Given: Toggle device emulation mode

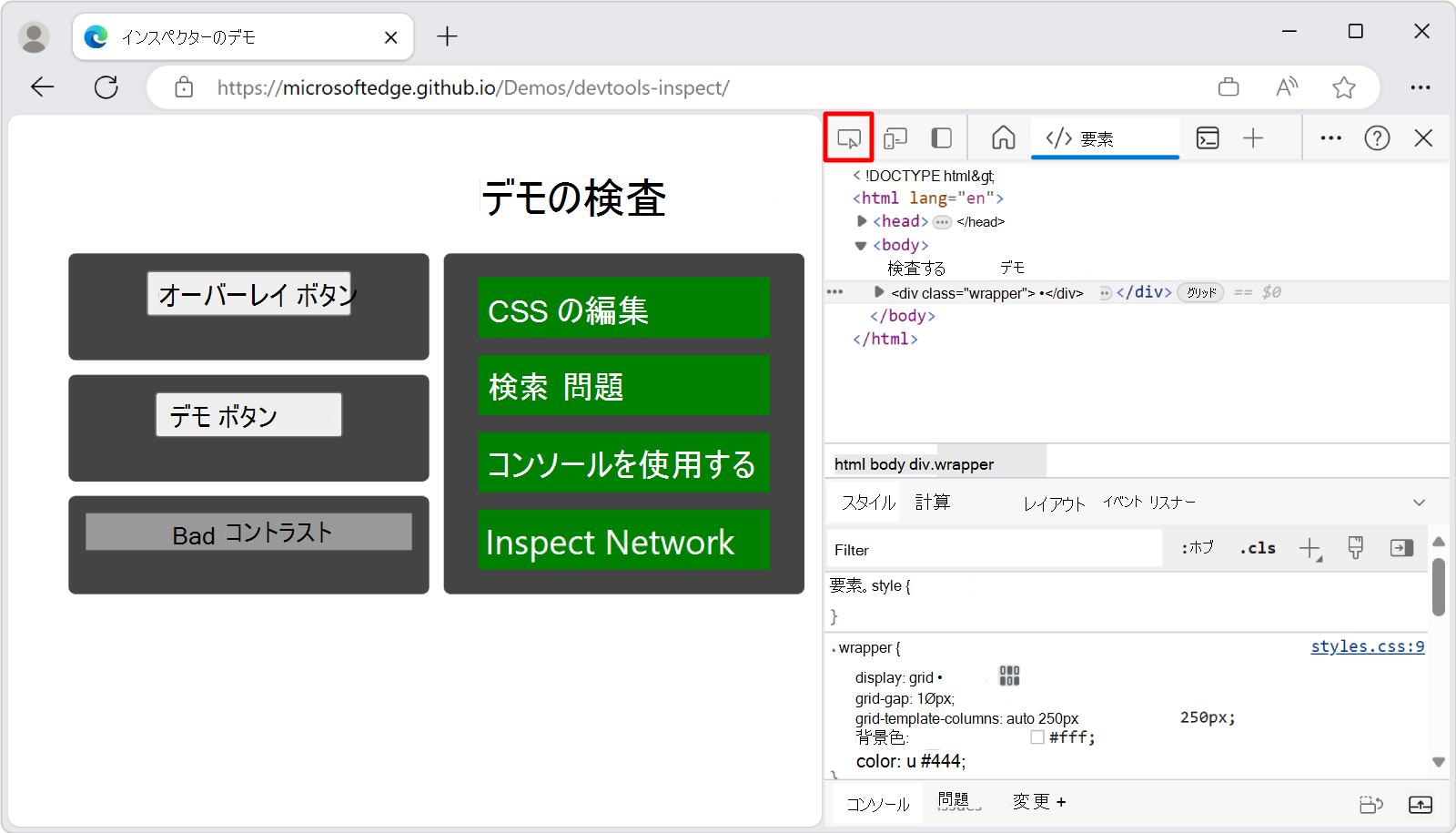Looking at the screenshot, I should [895, 137].
